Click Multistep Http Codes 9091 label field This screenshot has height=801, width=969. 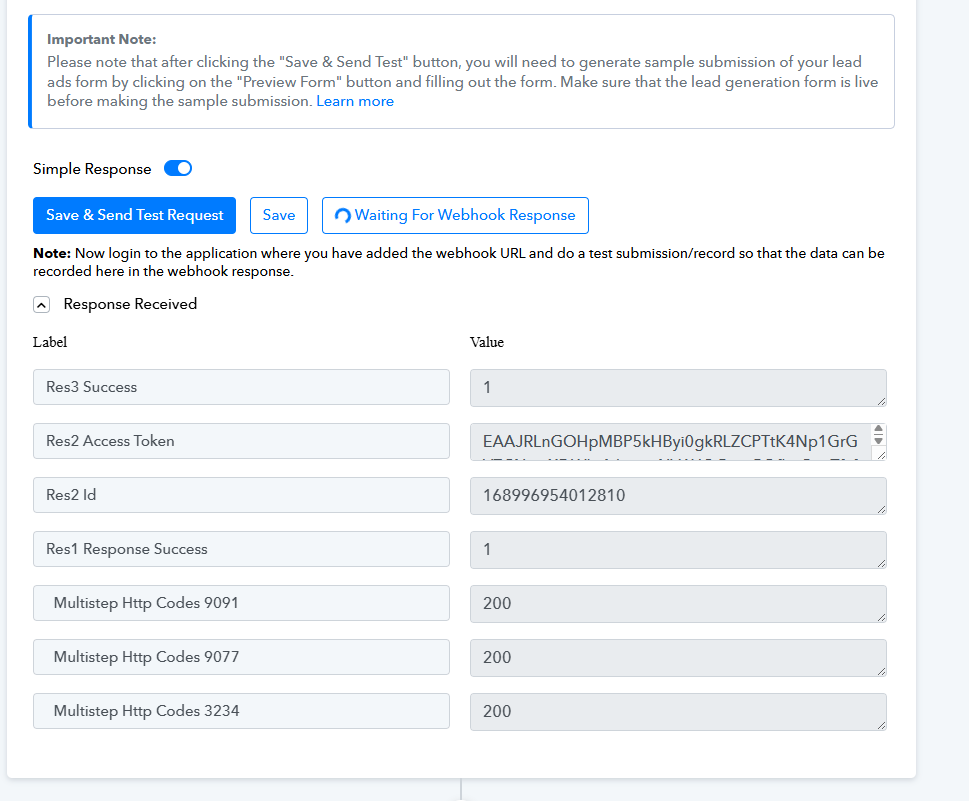pos(241,603)
